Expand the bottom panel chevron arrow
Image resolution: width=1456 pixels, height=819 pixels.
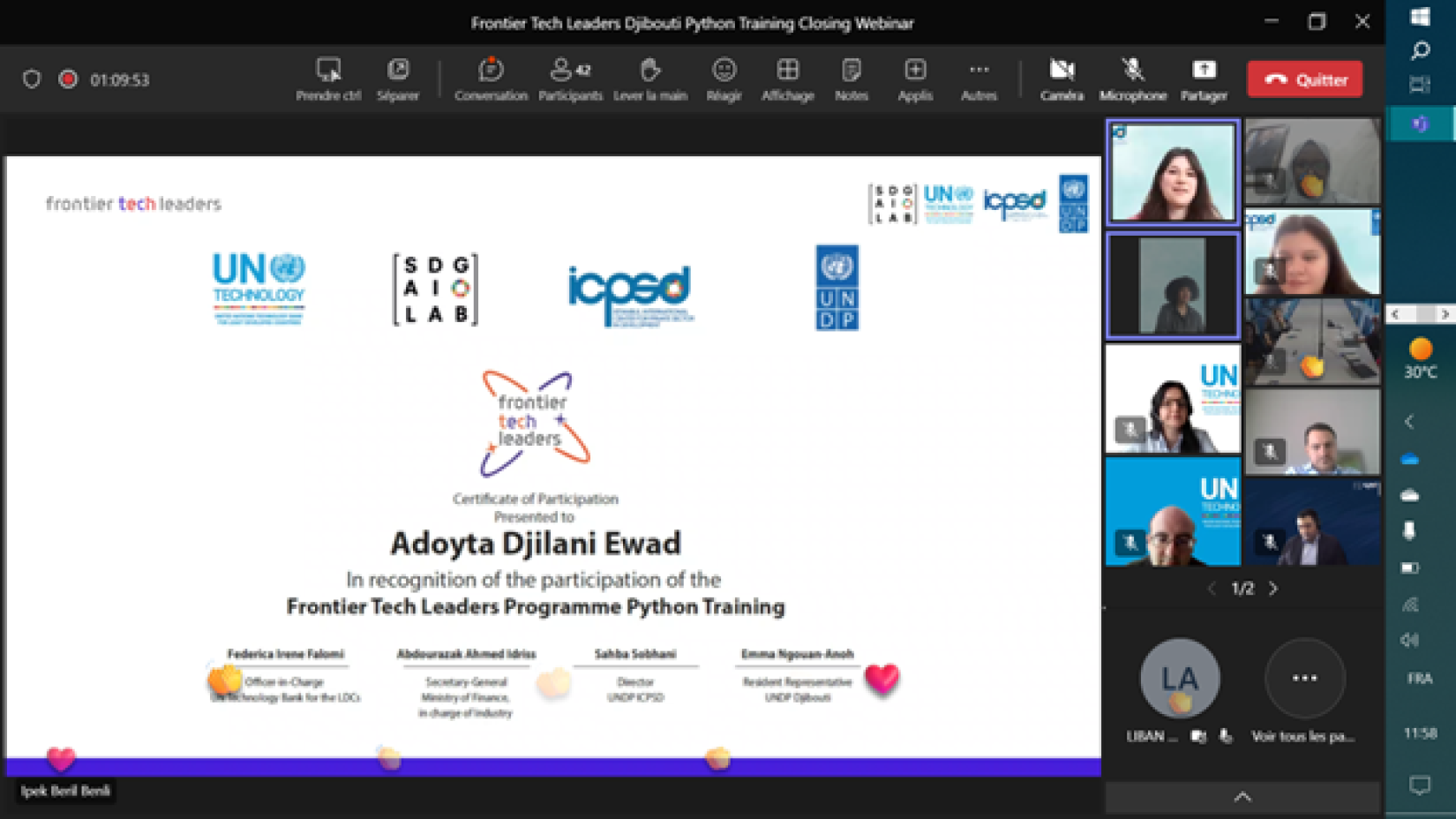tap(1242, 797)
